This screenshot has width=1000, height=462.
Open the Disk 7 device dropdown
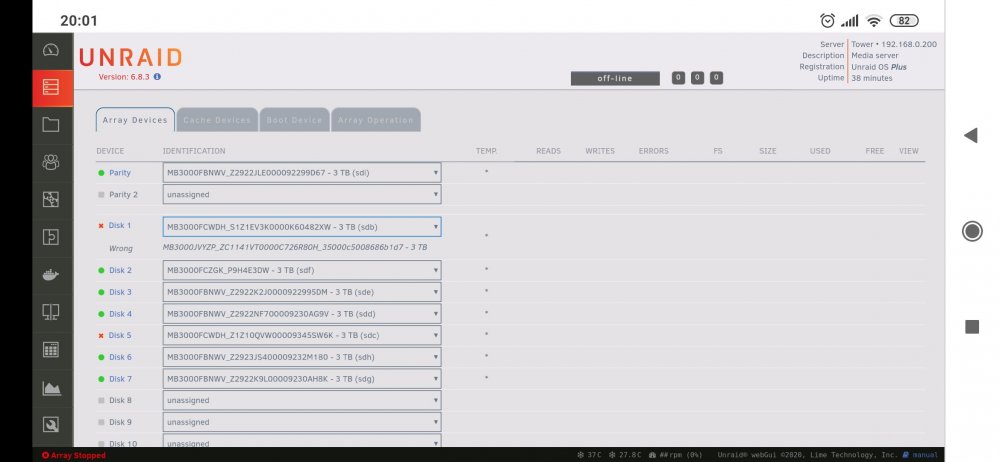(x=302, y=378)
